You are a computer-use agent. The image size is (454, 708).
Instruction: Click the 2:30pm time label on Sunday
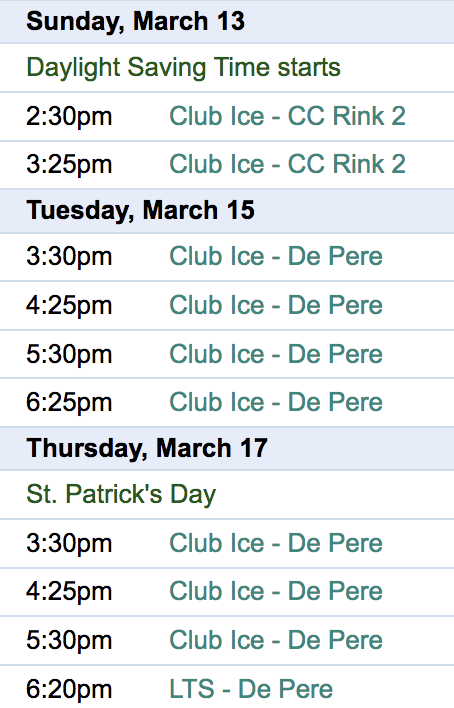coord(69,116)
